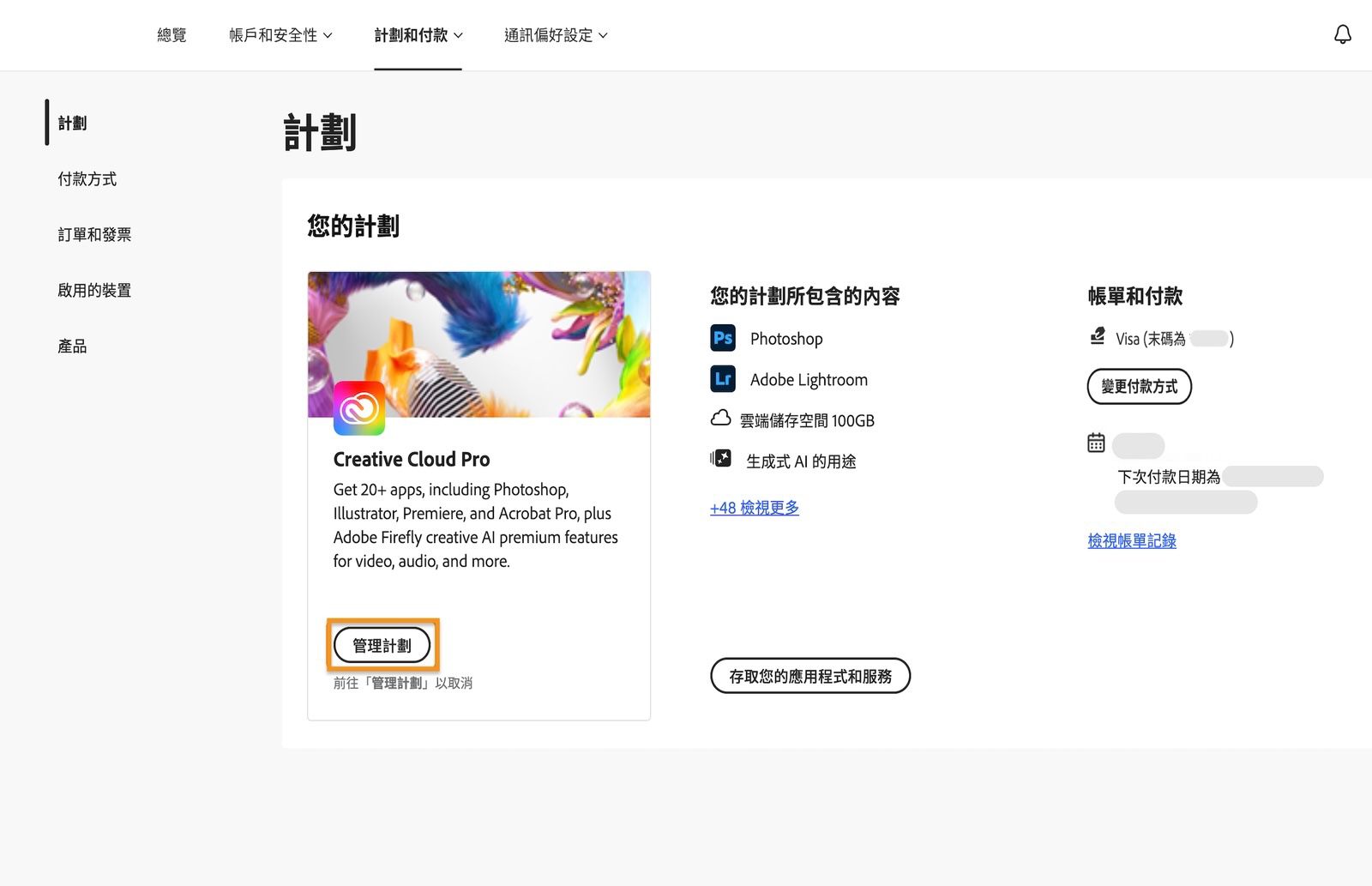This screenshot has width=1372, height=886.
Task: Click the 您的計劃 section heading
Action: (x=353, y=226)
